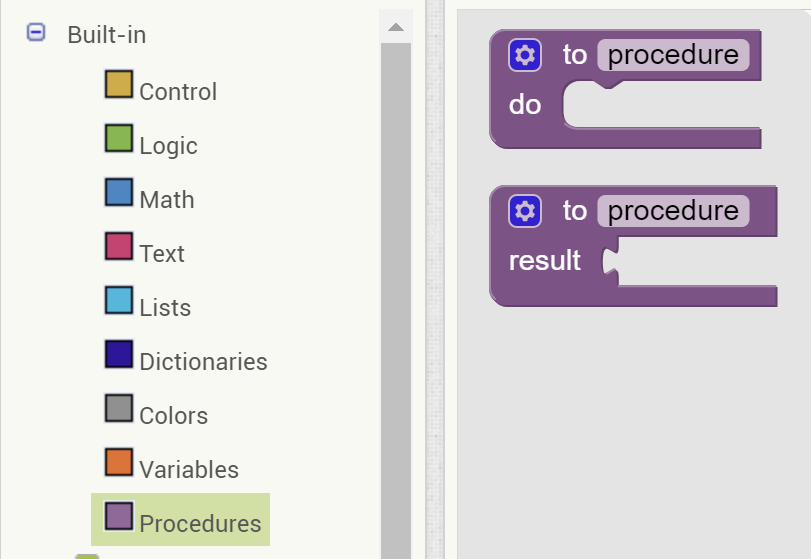This screenshot has width=811, height=559.
Task: Click the dark-blue Dictionaries category icon
Action: click(119, 354)
